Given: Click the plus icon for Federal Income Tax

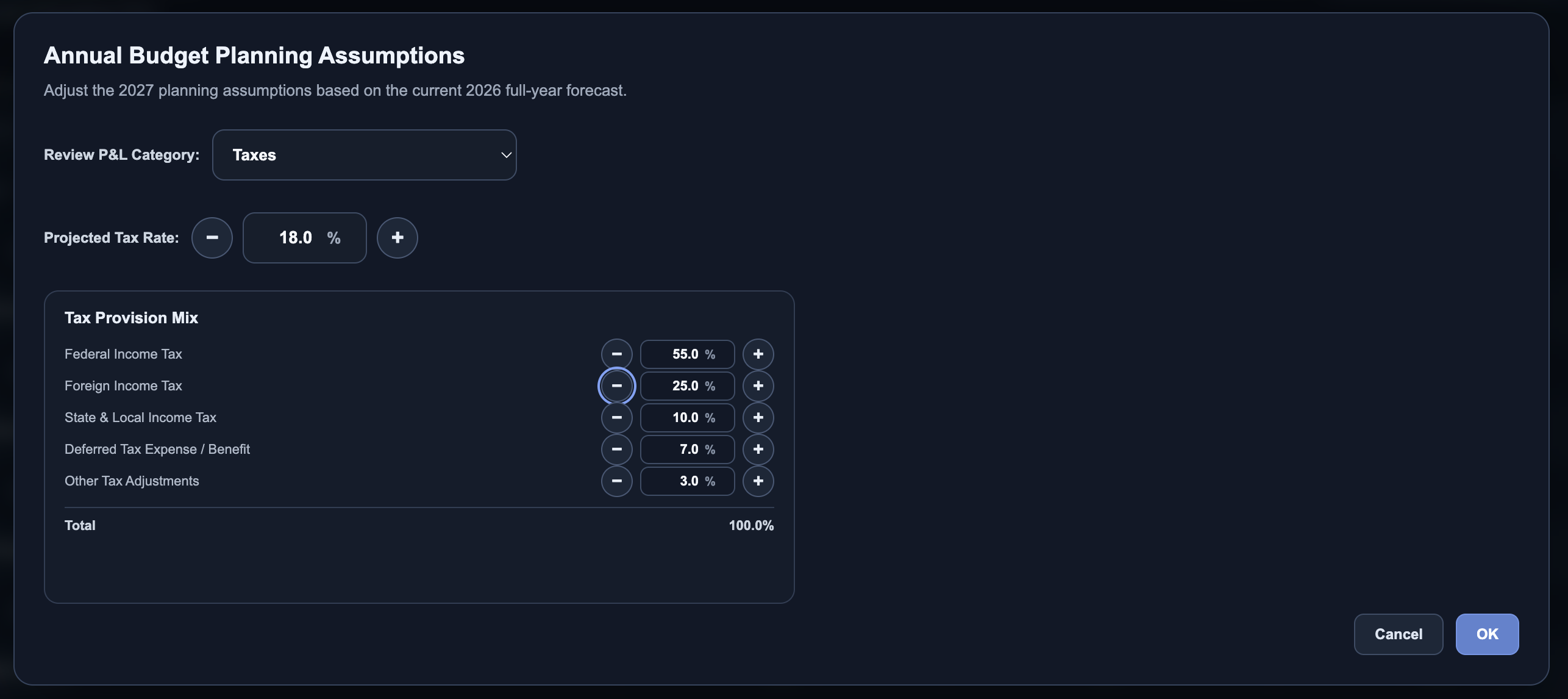Looking at the screenshot, I should click(758, 354).
